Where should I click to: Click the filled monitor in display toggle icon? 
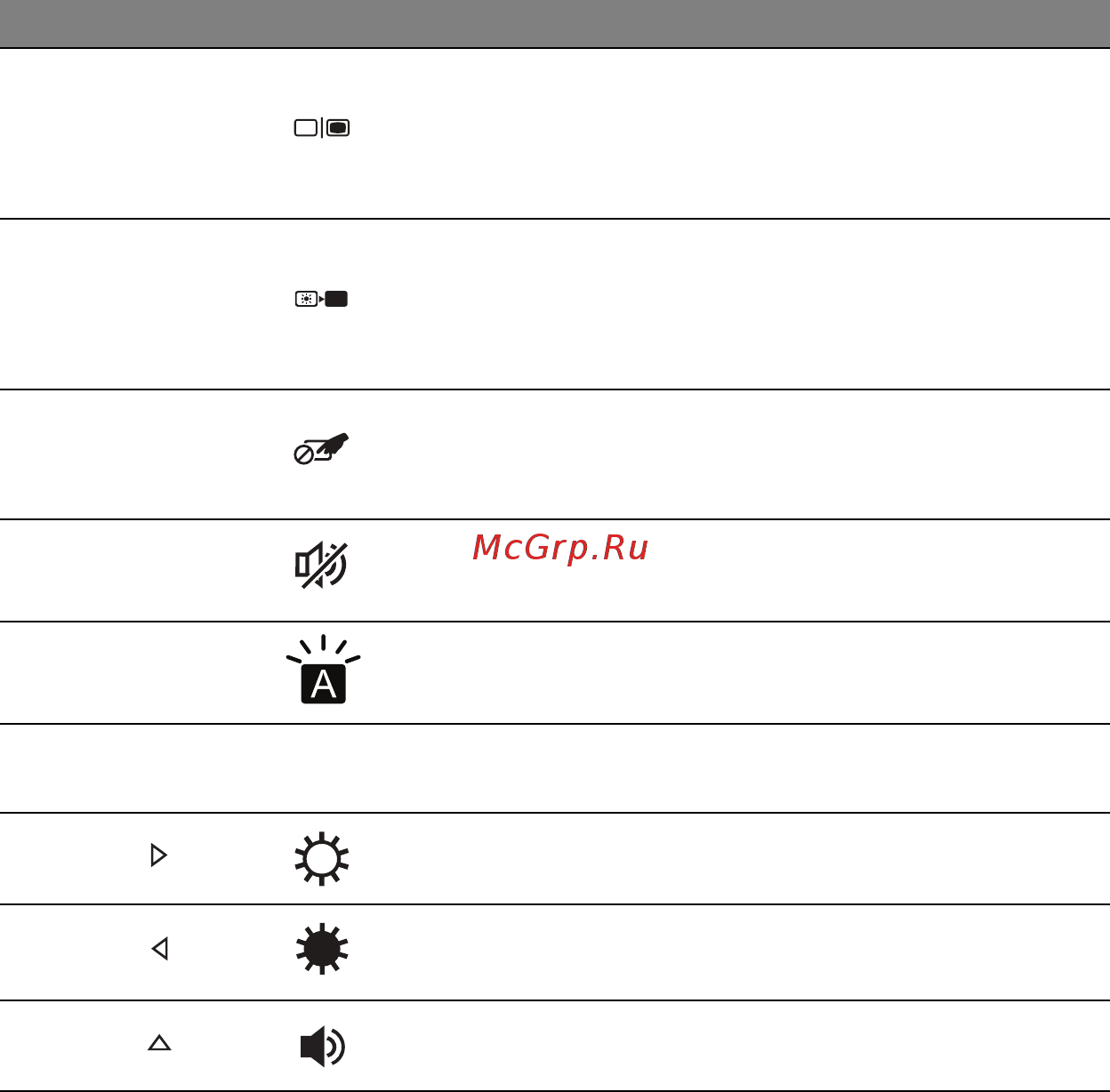338,128
